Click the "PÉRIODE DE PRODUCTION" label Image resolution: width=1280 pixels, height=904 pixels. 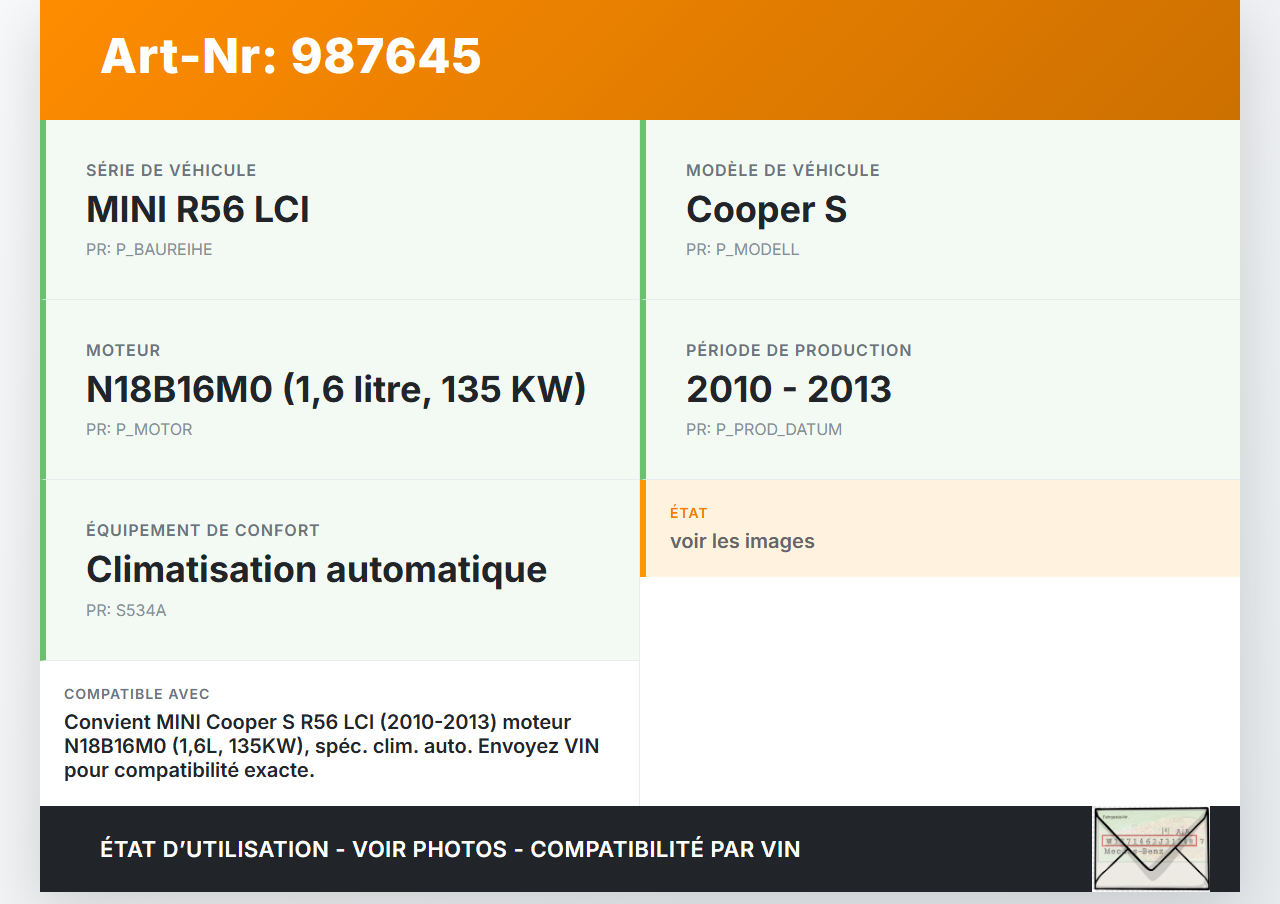coord(799,350)
